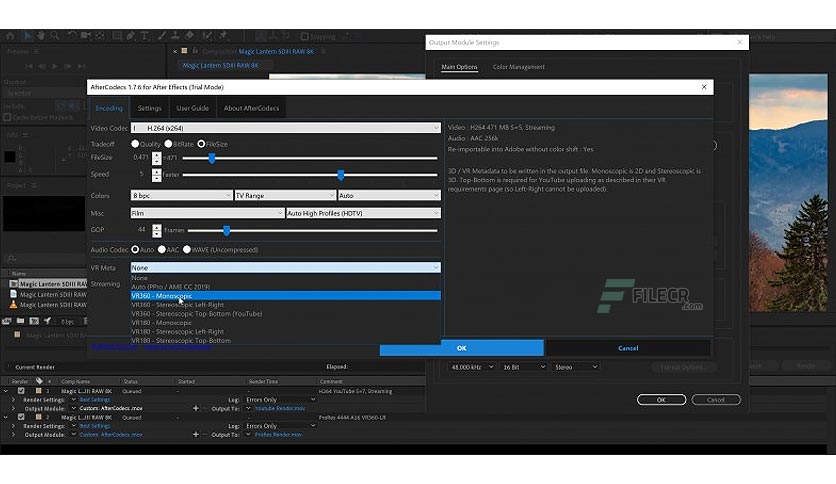Click the rocket icon in Project panel
Viewport: 836px width, 484px height.
pos(47,321)
